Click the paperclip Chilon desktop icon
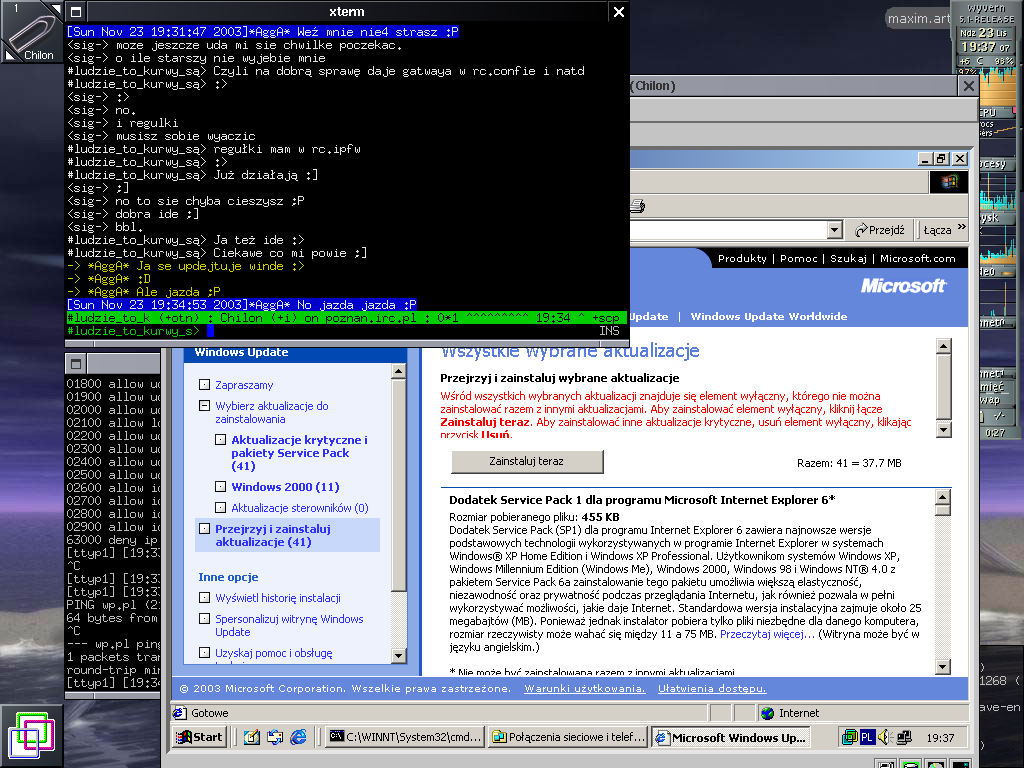This screenshot has width=1024, height=768. [32, 32]
